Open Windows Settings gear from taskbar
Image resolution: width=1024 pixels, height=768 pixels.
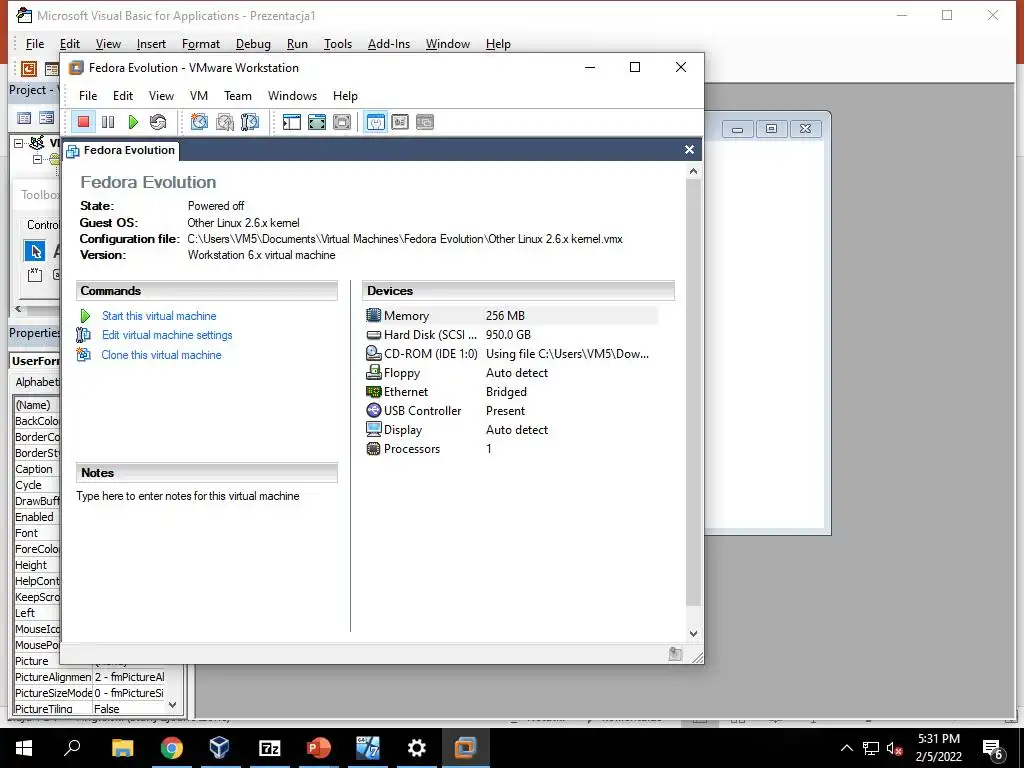pos(417,748)
